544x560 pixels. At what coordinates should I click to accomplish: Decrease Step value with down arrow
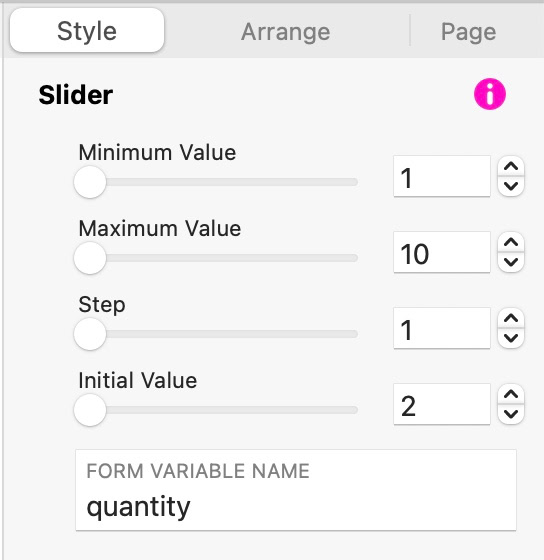coord(511,338)
